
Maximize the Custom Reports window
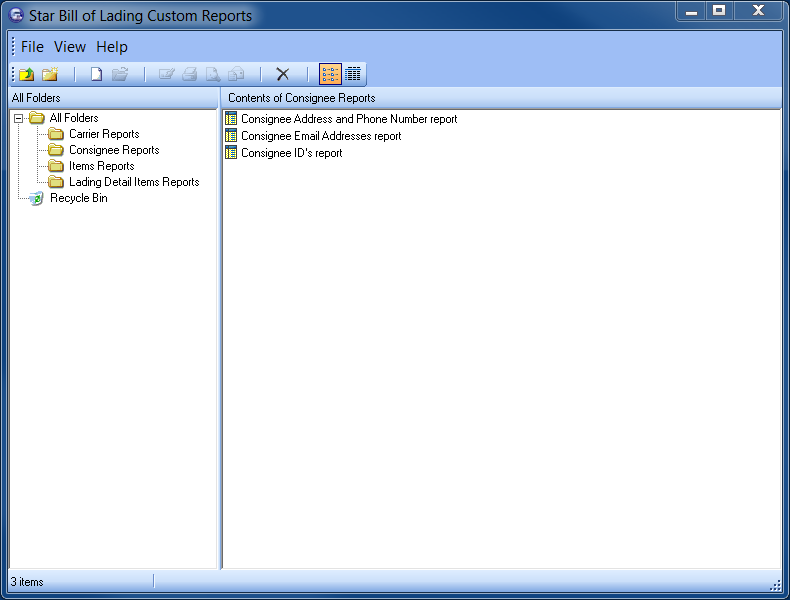tap(719, 11)
